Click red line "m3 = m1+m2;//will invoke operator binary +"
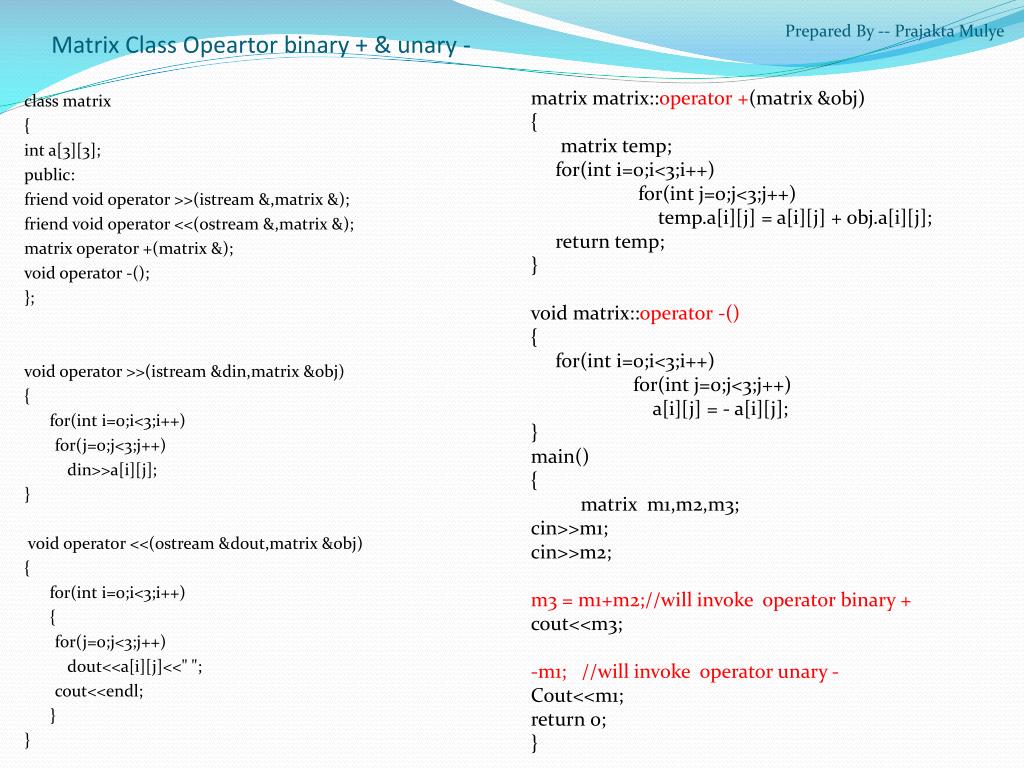 pyautogui.click(x=720, y=601)
